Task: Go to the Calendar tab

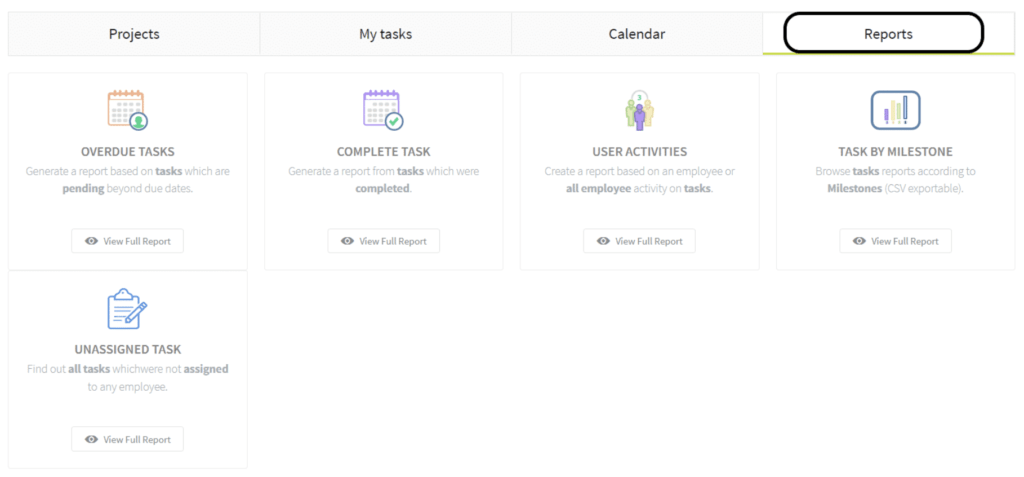Action: coord(637,34)
